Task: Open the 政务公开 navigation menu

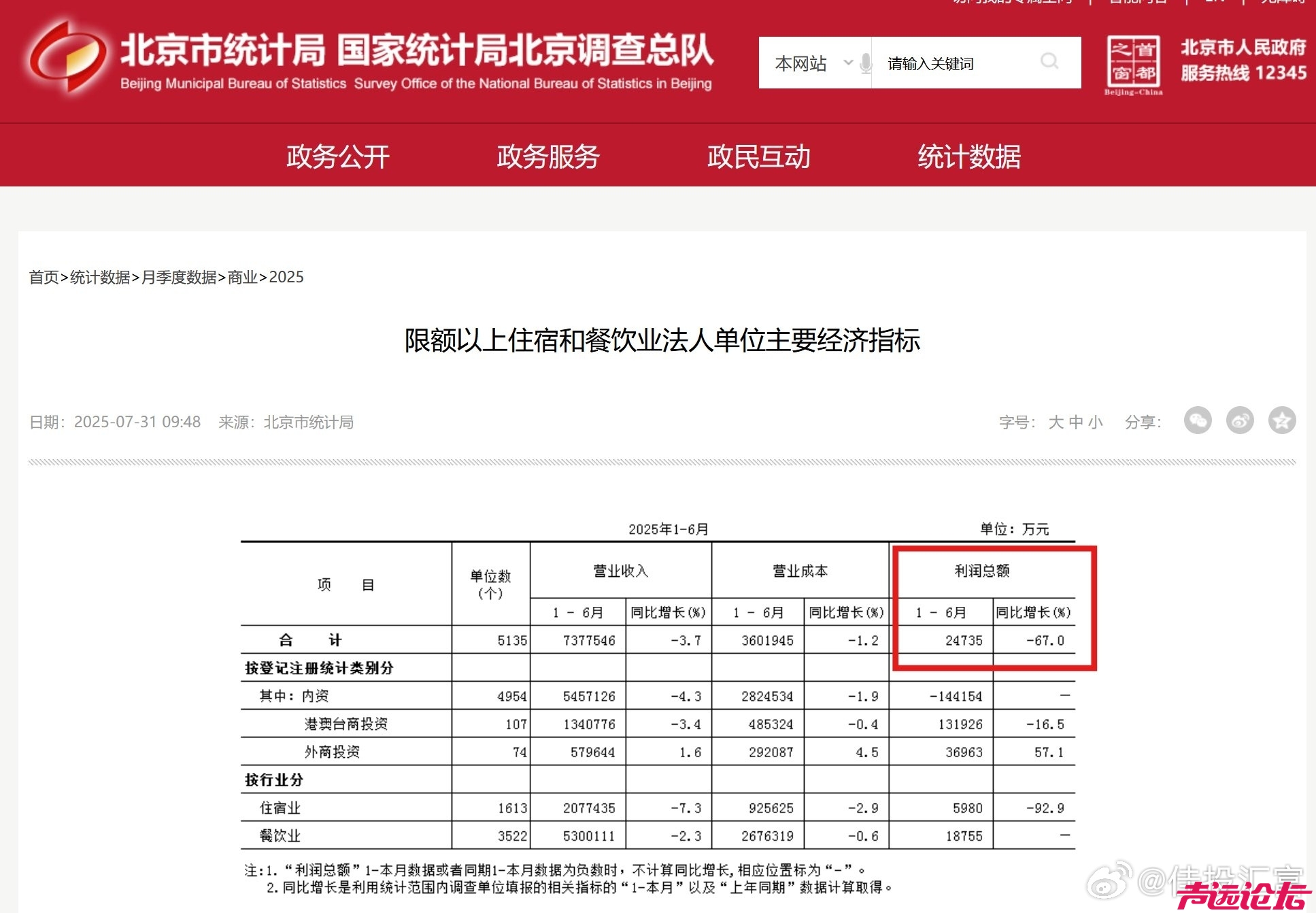Action: click(x=337, y=156)
